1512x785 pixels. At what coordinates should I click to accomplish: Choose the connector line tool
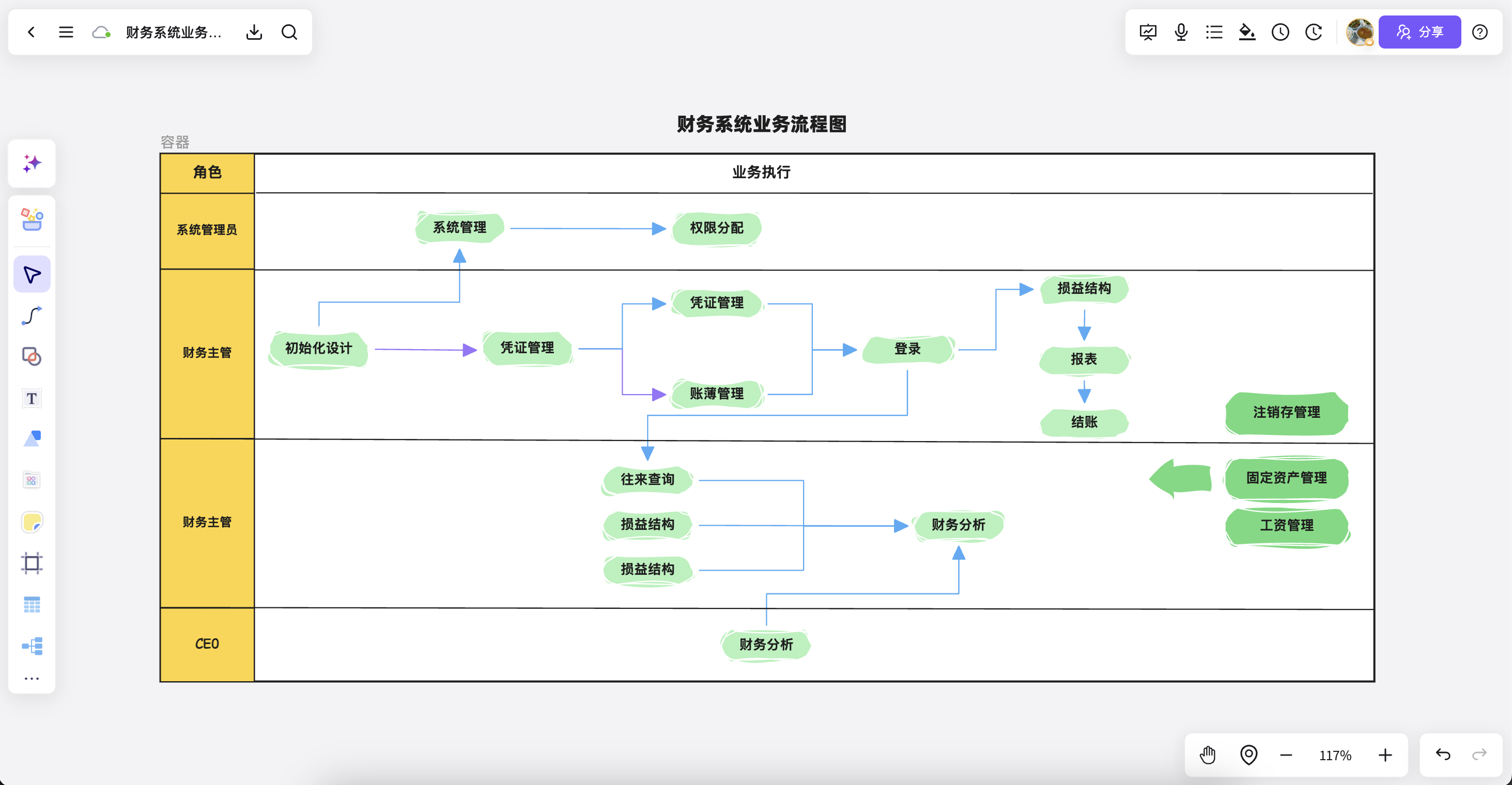tap(32, 316)
